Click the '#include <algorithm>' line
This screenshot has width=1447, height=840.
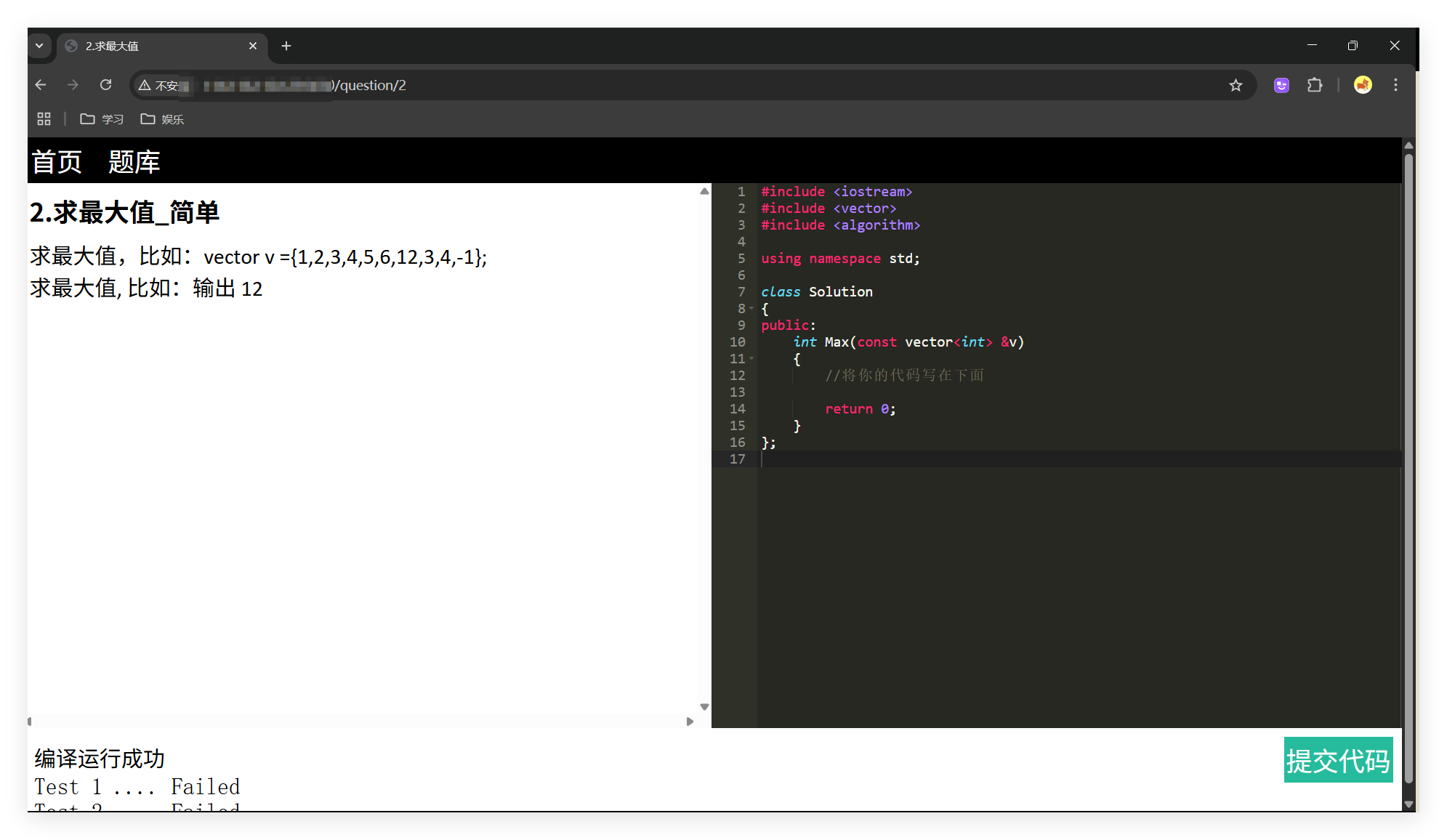coord(841,225)
